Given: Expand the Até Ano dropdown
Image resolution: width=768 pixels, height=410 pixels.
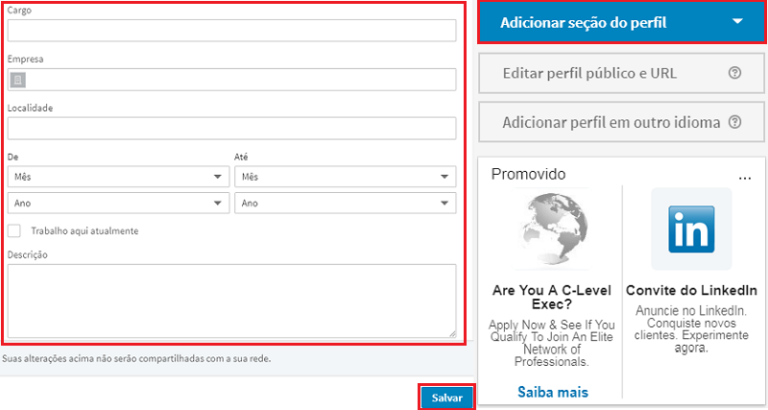Looking at the screenshot, I should click(345, 203).
